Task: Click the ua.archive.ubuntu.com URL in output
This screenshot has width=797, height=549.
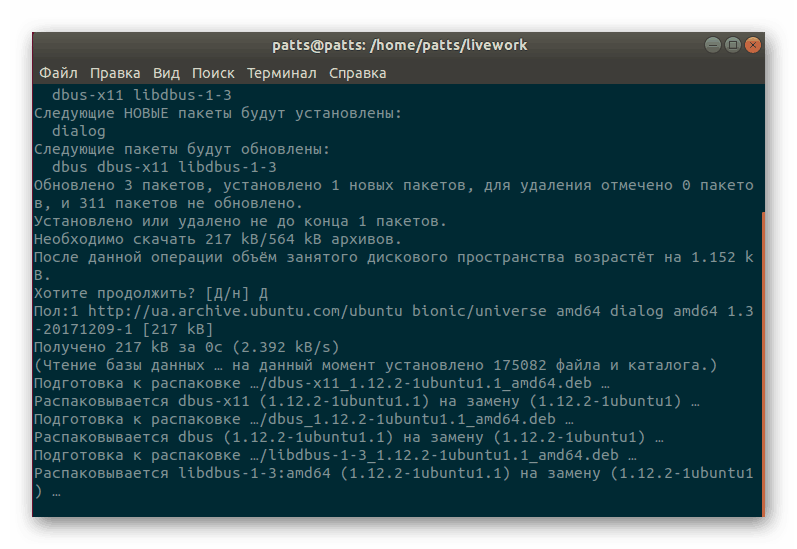Action: [245, 311]
